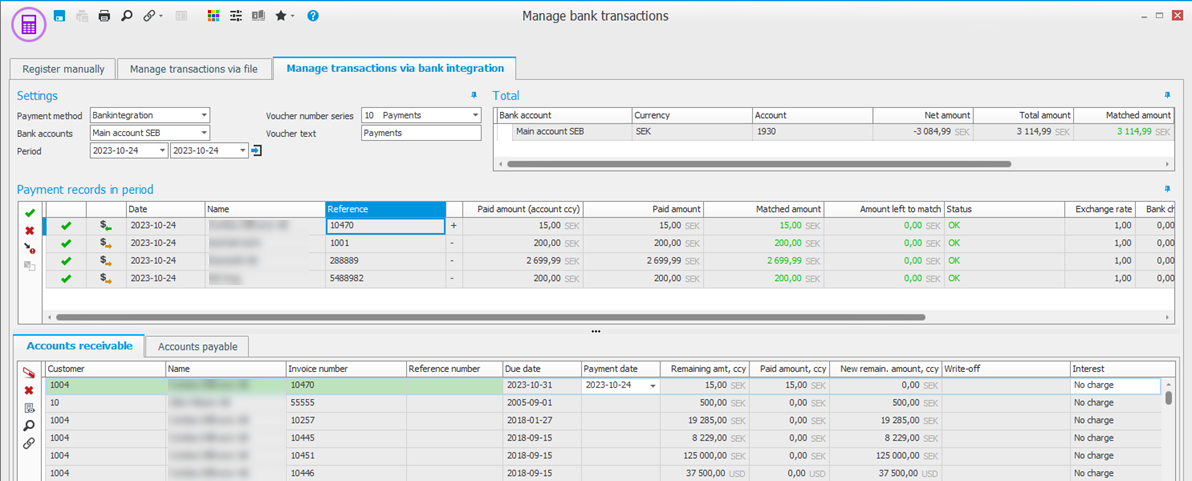Click the printer icon in top toolbar

coord(104,16)
